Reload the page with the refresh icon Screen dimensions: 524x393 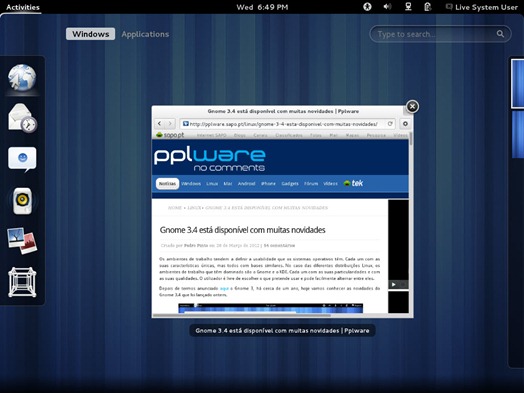pyautogui.click(x=390, y=124)
